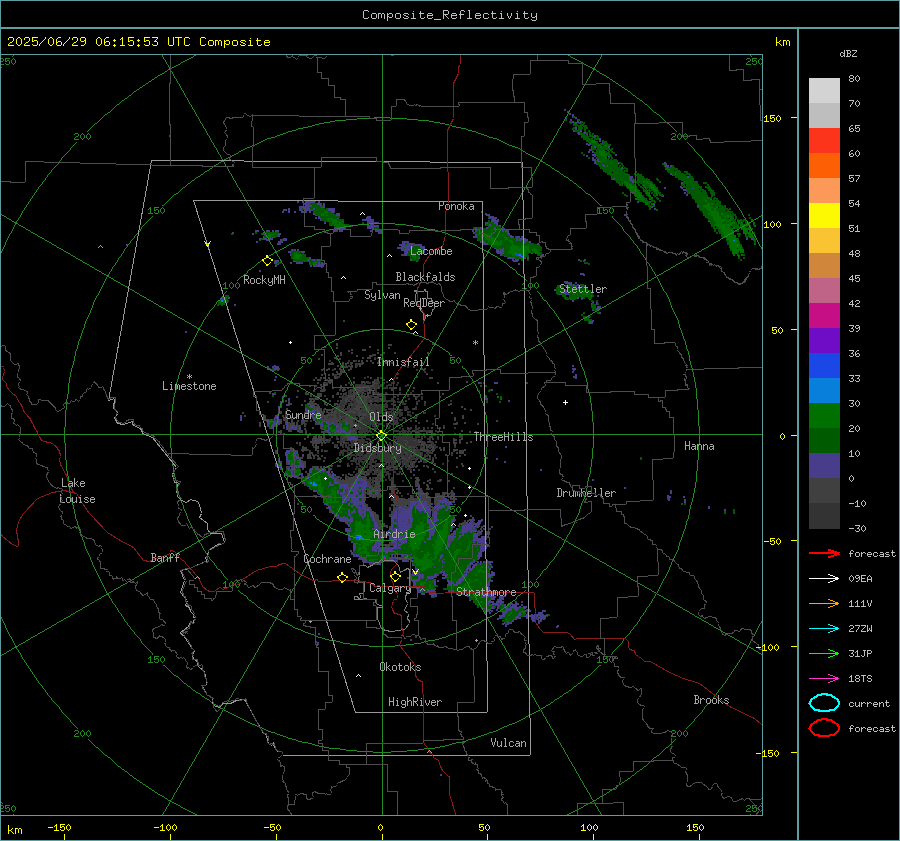900x841 pixels.
Task: Click the 18TS legend label
Action: [x=860, y=679]
